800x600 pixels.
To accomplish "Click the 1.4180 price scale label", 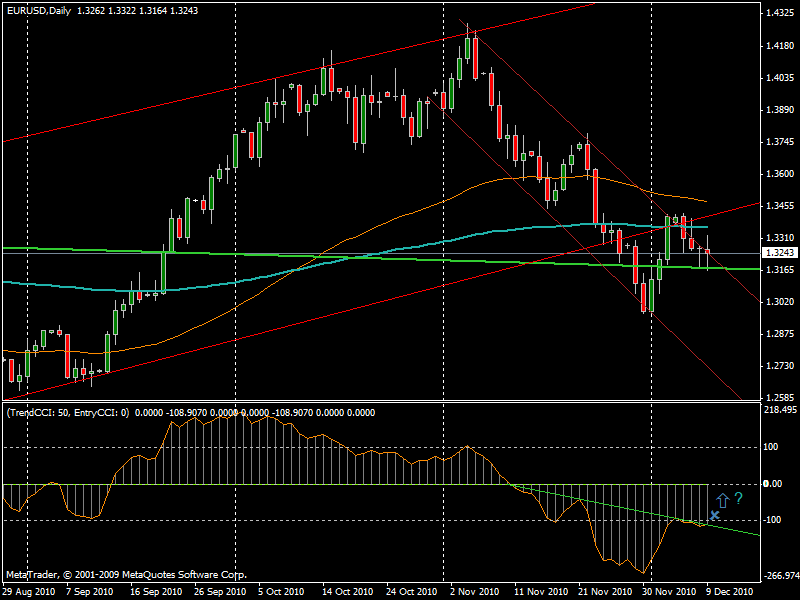I will (780, 46).
